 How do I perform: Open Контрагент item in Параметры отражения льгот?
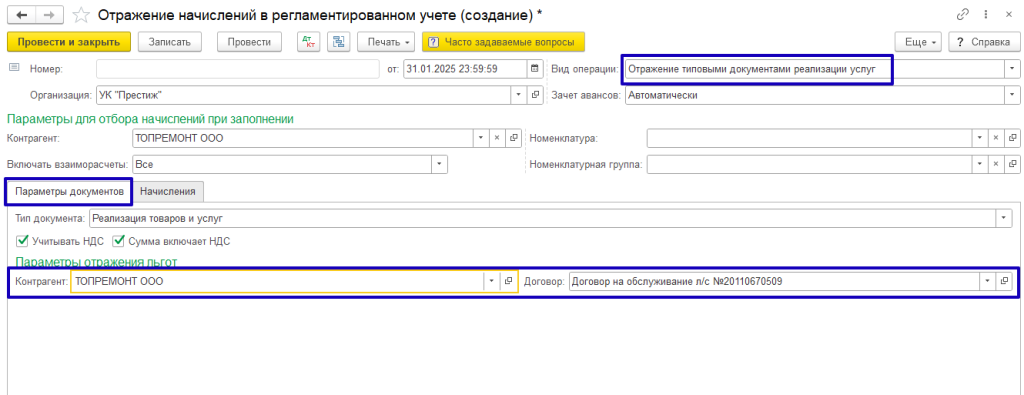[509, 282]
